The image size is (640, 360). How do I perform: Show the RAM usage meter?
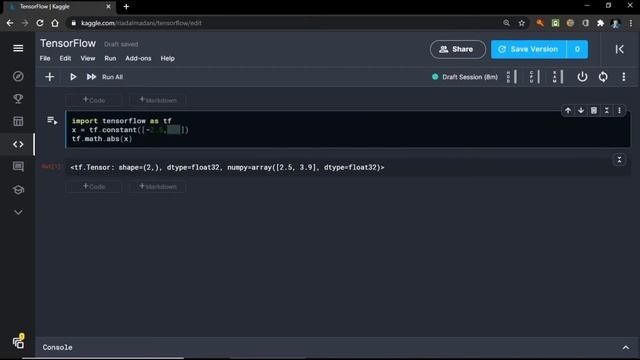[558, 77]
